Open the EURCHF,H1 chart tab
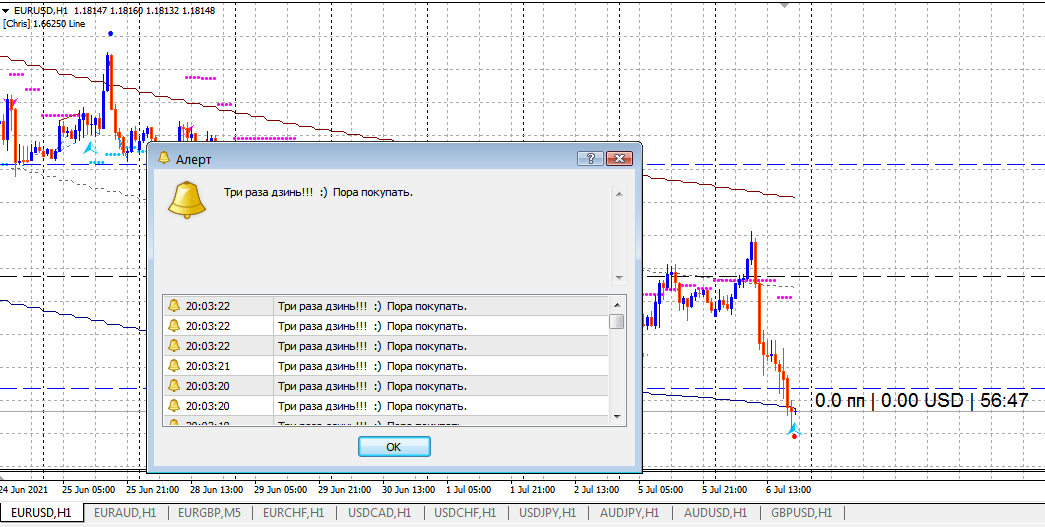Viewport: 1045px width, 527px height. pyautogui.click(x=293, y=512)
